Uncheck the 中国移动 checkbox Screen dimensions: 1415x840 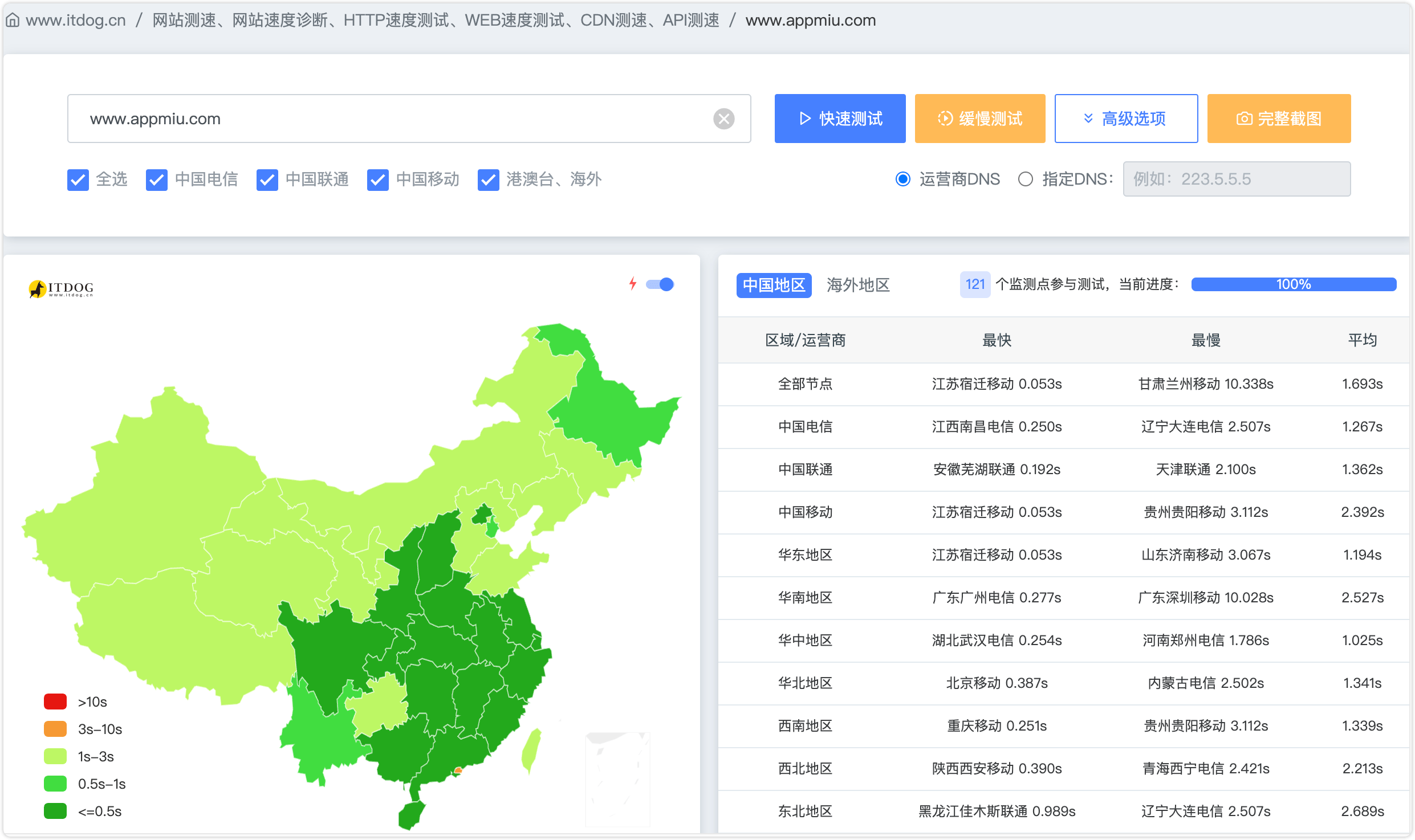tap(378, 180)
